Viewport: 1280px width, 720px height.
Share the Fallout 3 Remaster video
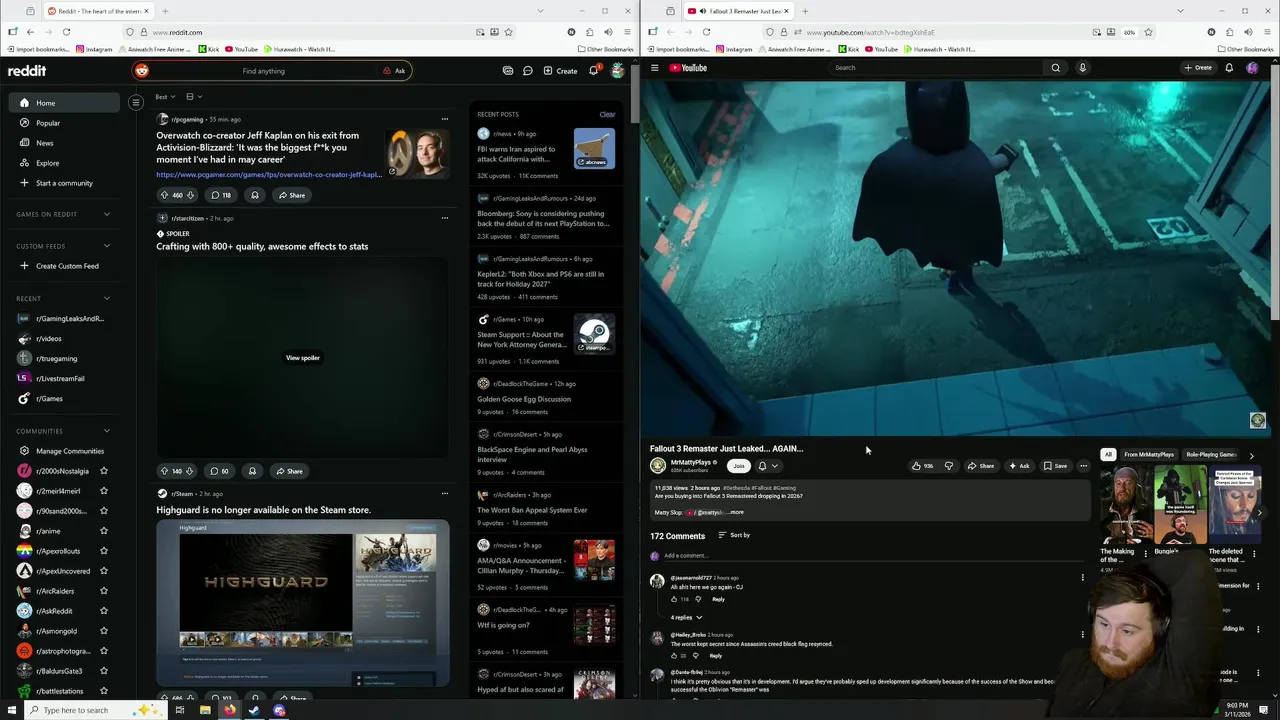point(981,466)
